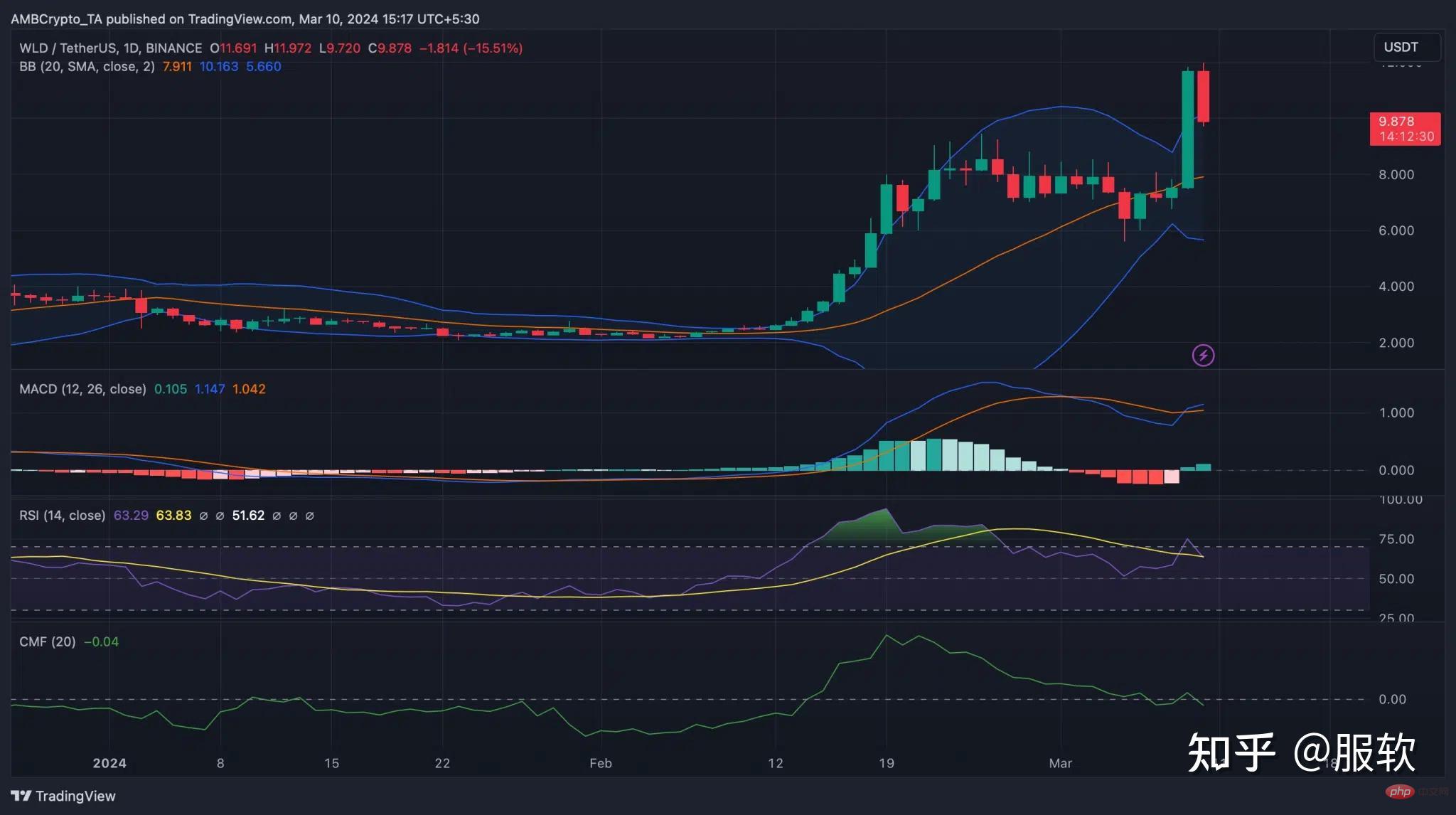The width and height of the screenshot is (1456, 815).
Task: Click the RSI (14, close) indicator legend
Action: click(62, 515)
